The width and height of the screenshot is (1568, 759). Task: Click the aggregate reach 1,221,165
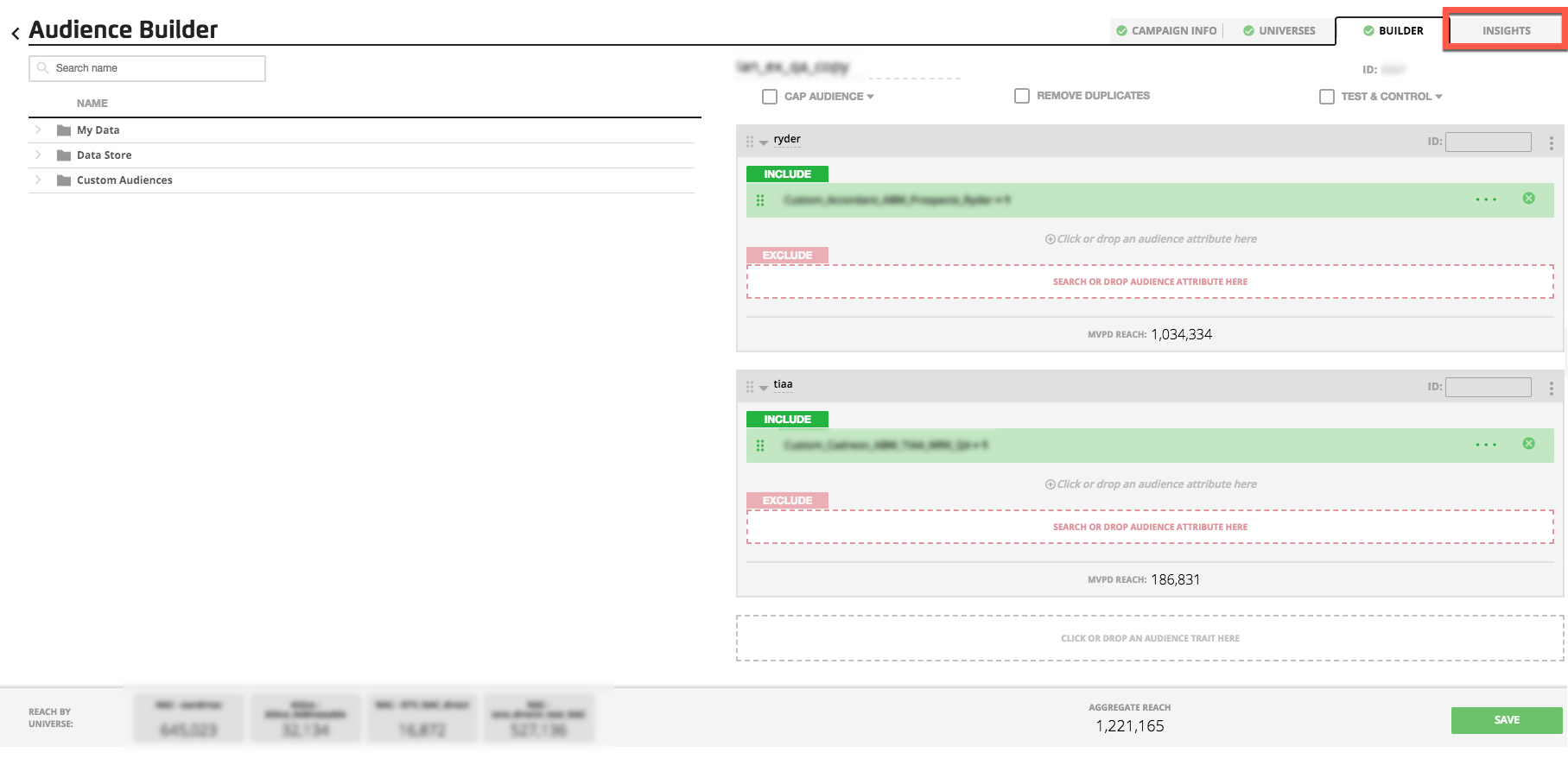coord(1130,726)
